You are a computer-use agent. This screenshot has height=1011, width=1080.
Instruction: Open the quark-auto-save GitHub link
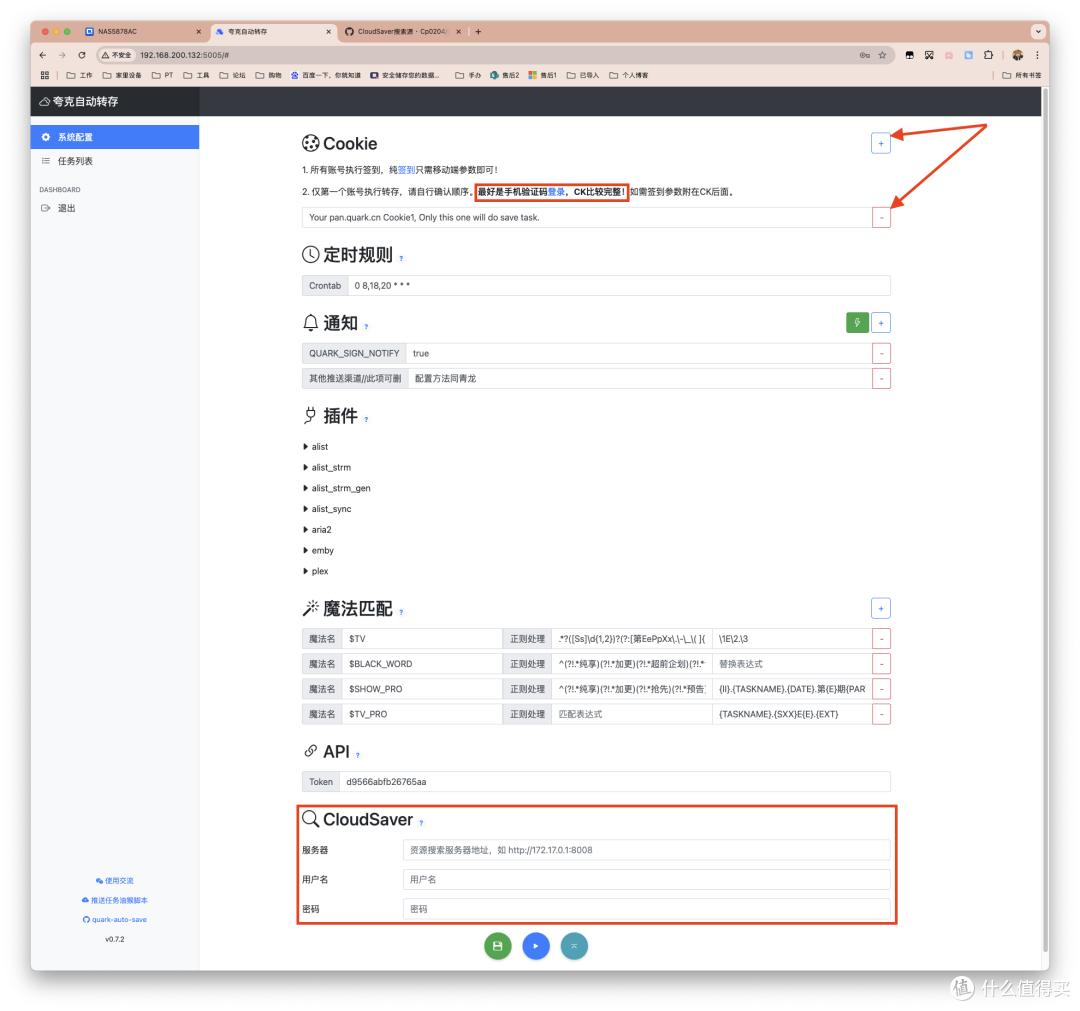(x=119, y=919)
